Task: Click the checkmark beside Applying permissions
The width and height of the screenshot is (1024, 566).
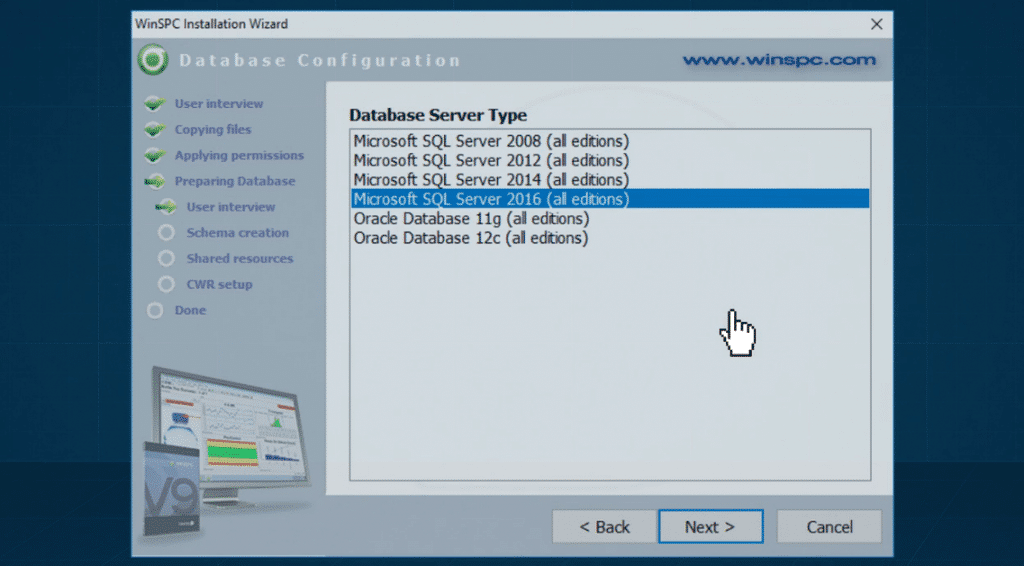Action: click(x=154, y=156)
